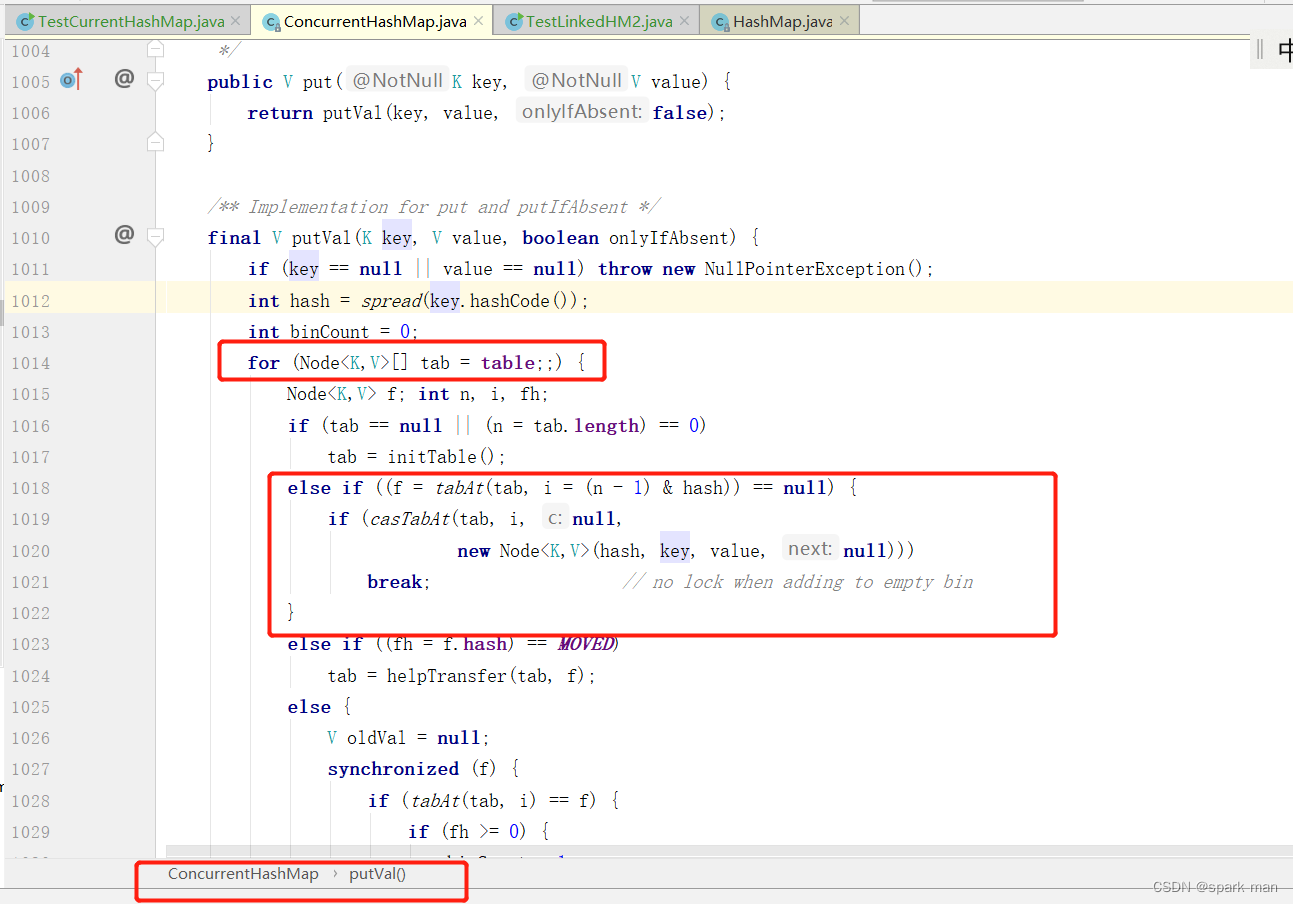Open the TestLinkedHM2.java tab
This screenshot has height=904, width=1293.
click(599, 21)
